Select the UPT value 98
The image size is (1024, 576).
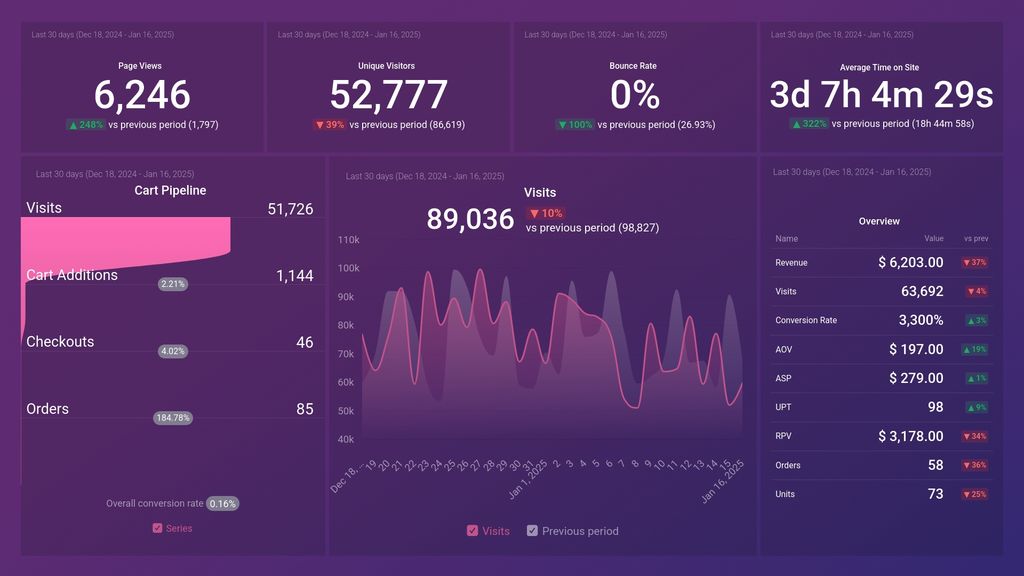click(935, 408)
